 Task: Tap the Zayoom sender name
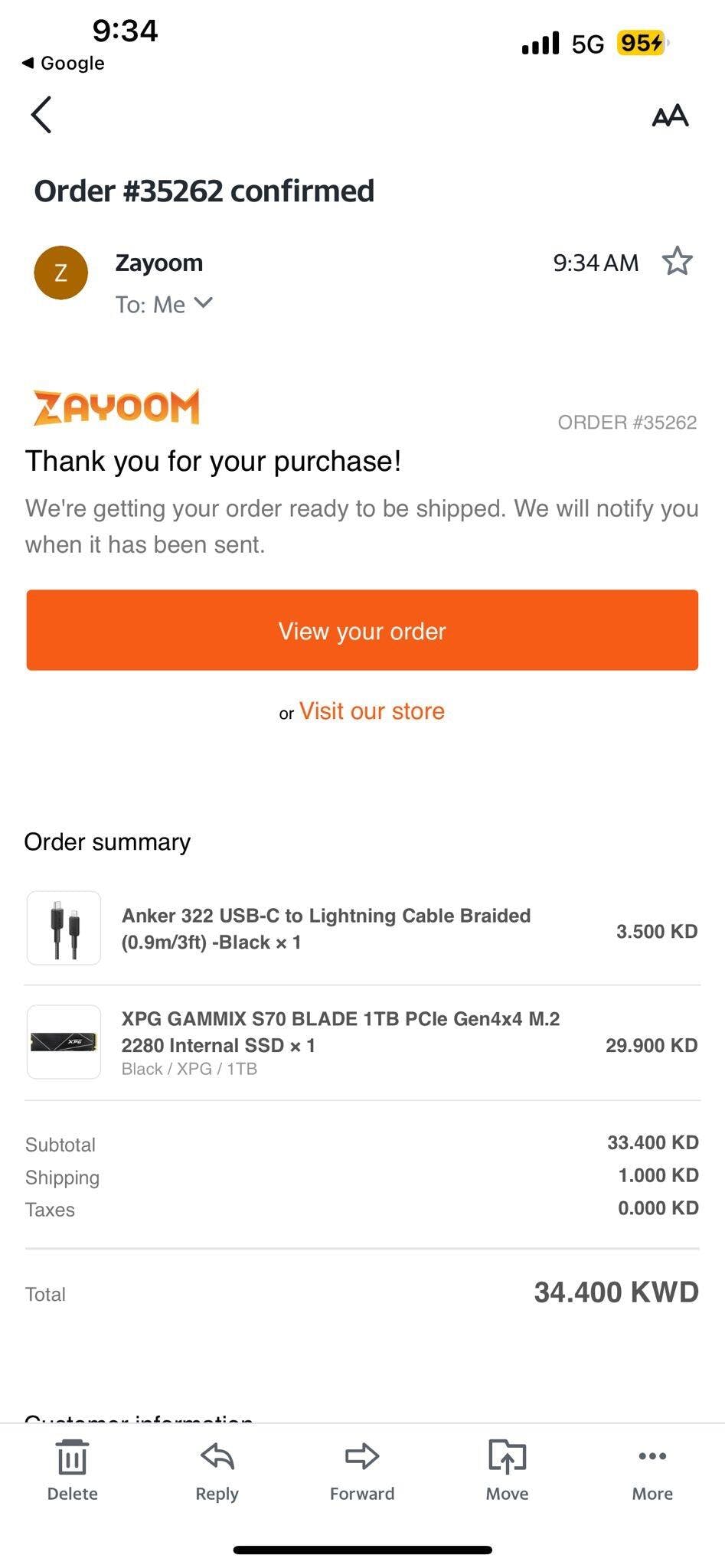click(159, 263)
